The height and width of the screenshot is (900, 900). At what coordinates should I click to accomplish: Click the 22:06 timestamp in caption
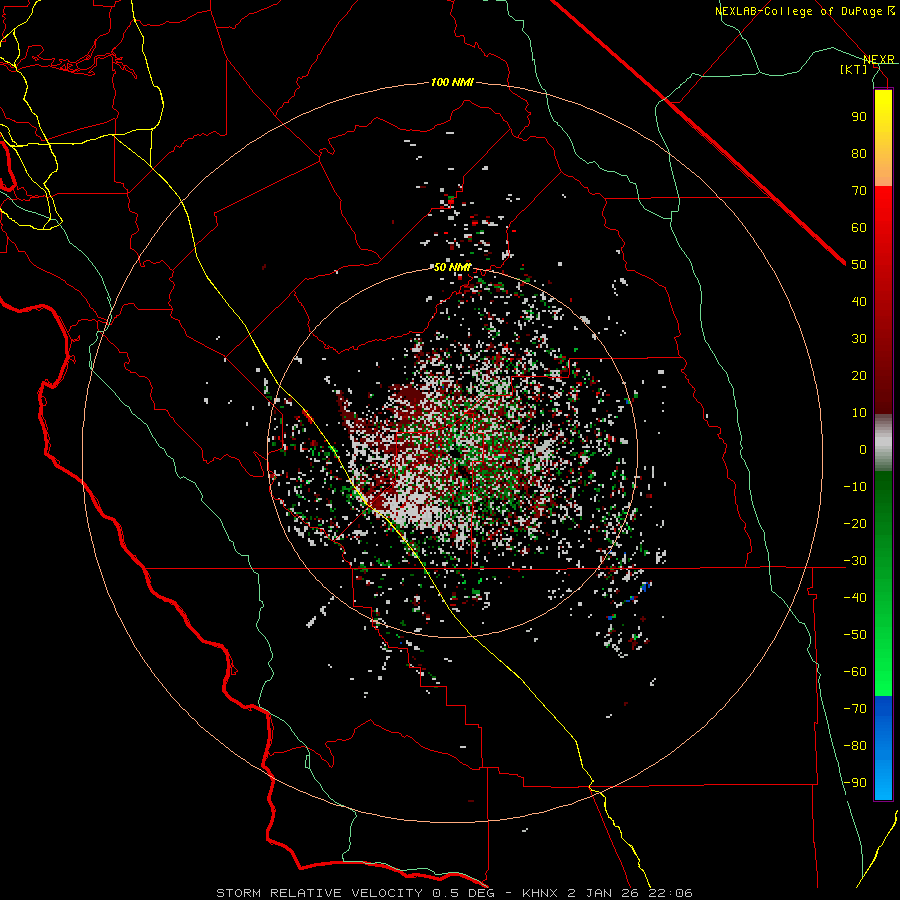[x=671, y=893]
